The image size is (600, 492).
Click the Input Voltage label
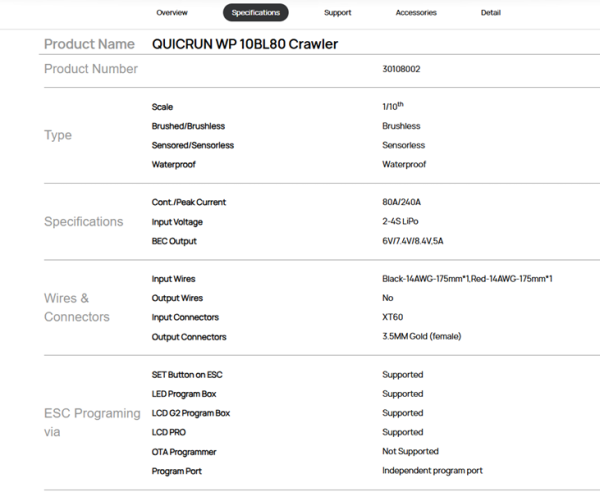click(177, 222)
